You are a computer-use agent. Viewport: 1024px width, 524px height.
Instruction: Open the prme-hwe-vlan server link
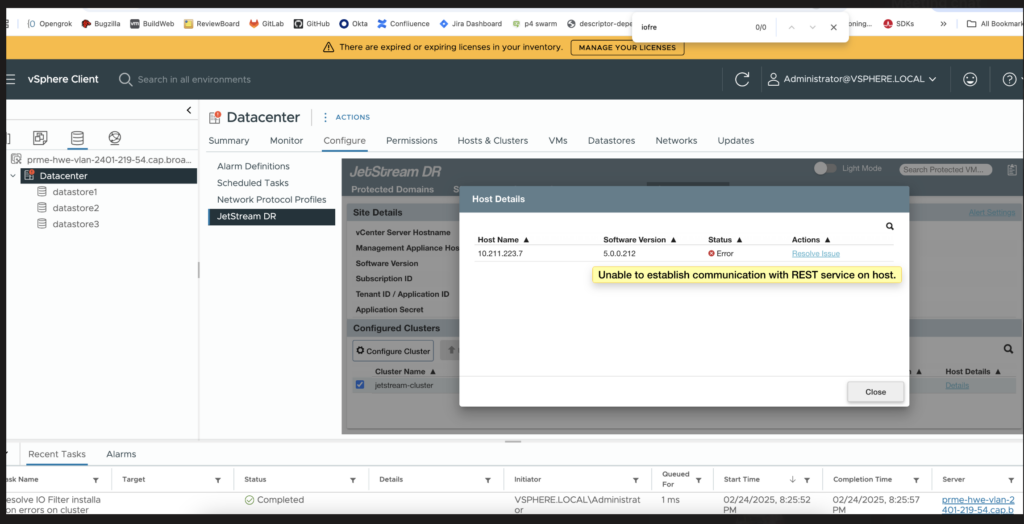(x=978, y=505)
